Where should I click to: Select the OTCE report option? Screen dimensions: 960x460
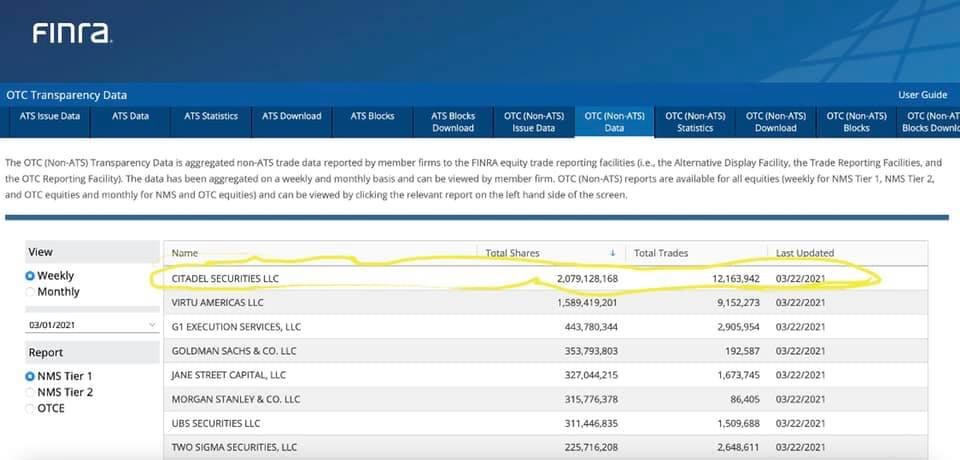coord(30,408)
